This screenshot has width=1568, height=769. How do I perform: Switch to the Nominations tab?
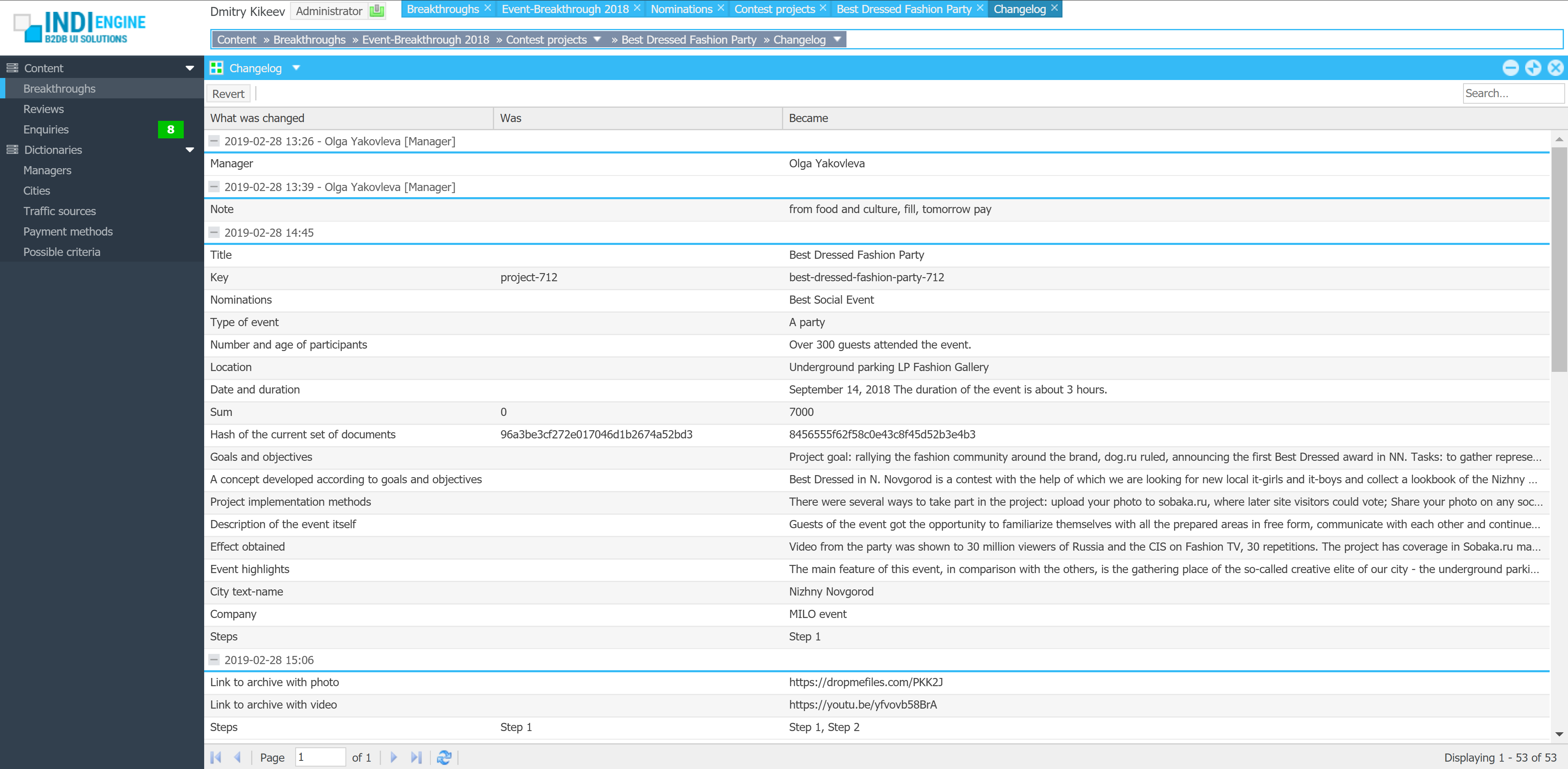pos(681,9)
